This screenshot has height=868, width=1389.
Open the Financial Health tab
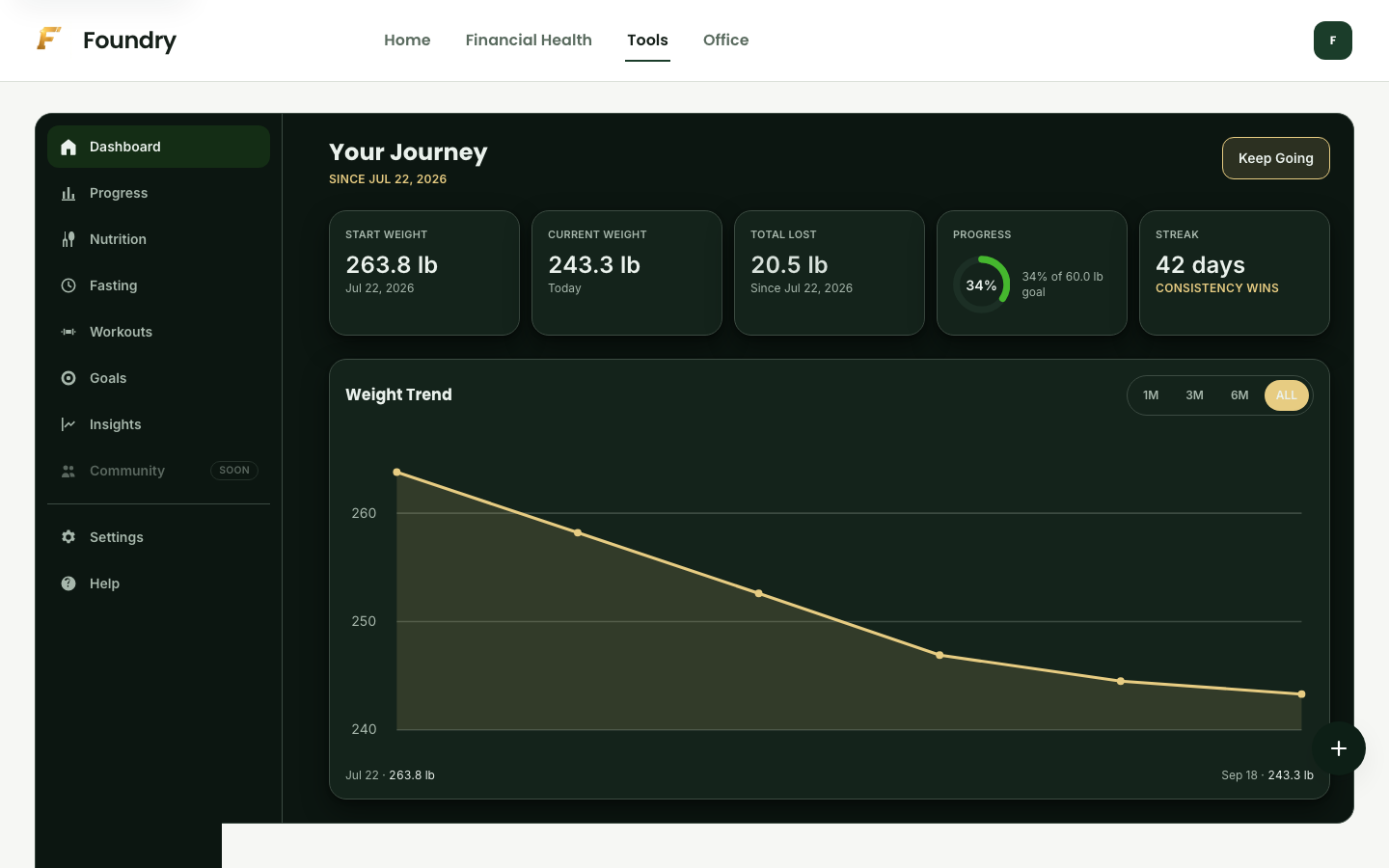pos(529,41)
